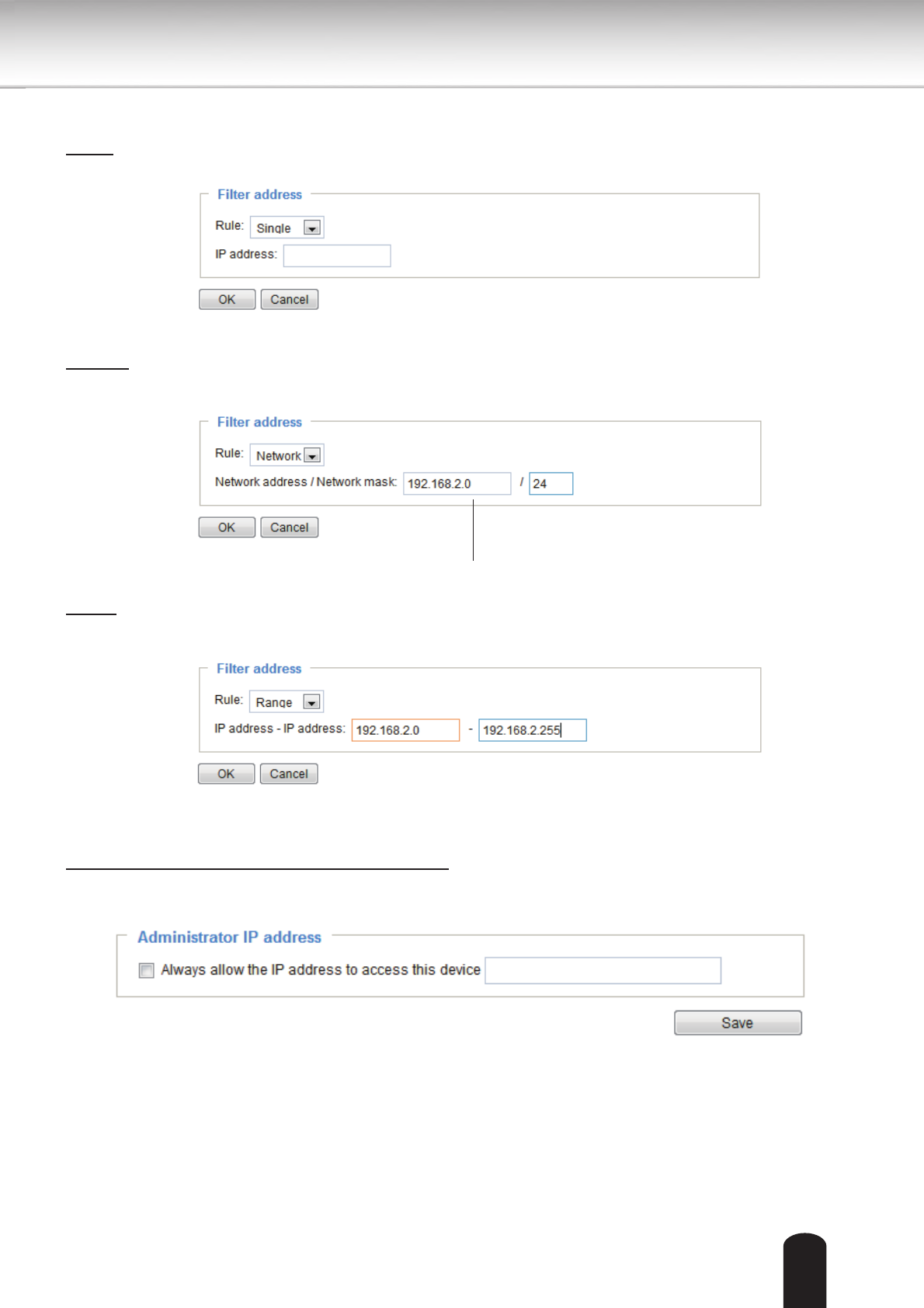This screenshot has width=924, height=1308.
Task: Click the Administrator IP address heading
Action: coord(229,938)
